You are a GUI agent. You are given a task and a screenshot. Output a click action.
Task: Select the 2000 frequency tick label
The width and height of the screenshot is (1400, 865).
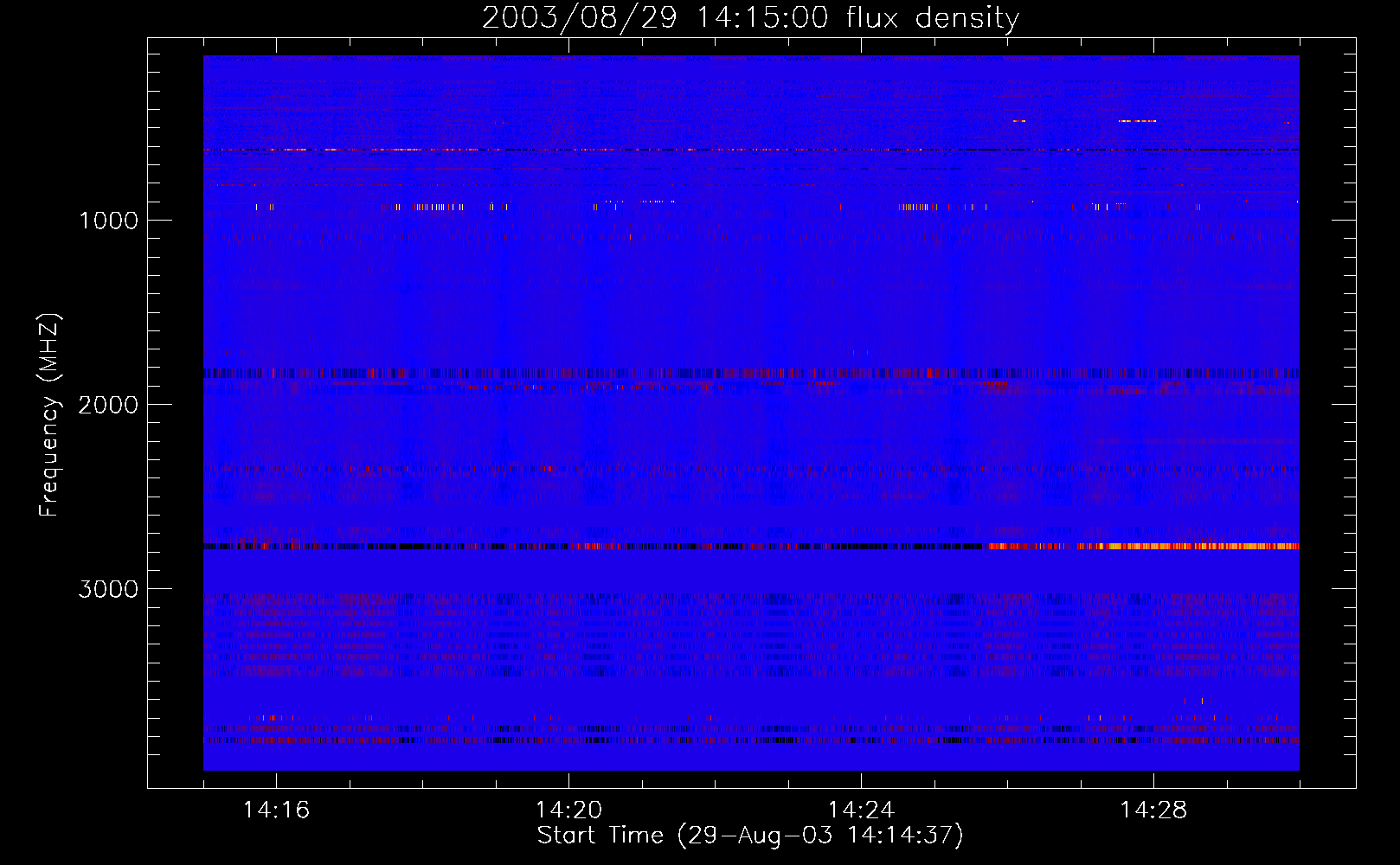point(108,405)
